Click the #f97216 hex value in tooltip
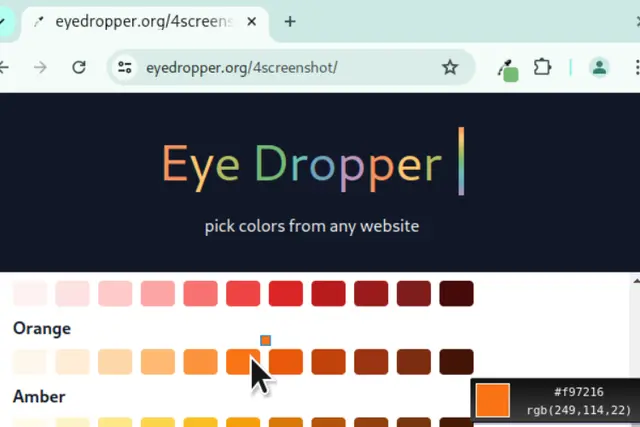 (x=579, y=392)
